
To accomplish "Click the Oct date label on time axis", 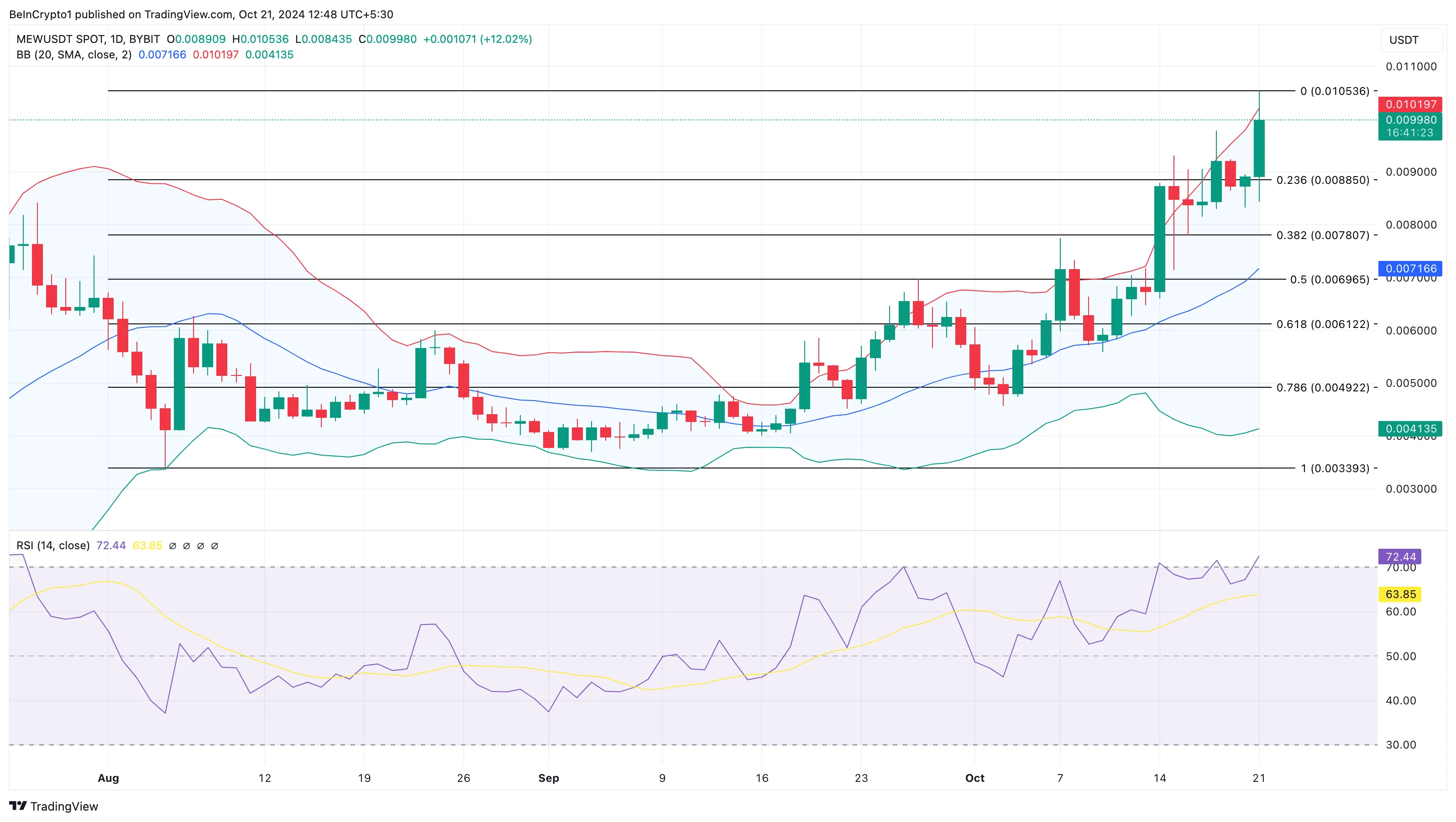I will pos(974,778).
